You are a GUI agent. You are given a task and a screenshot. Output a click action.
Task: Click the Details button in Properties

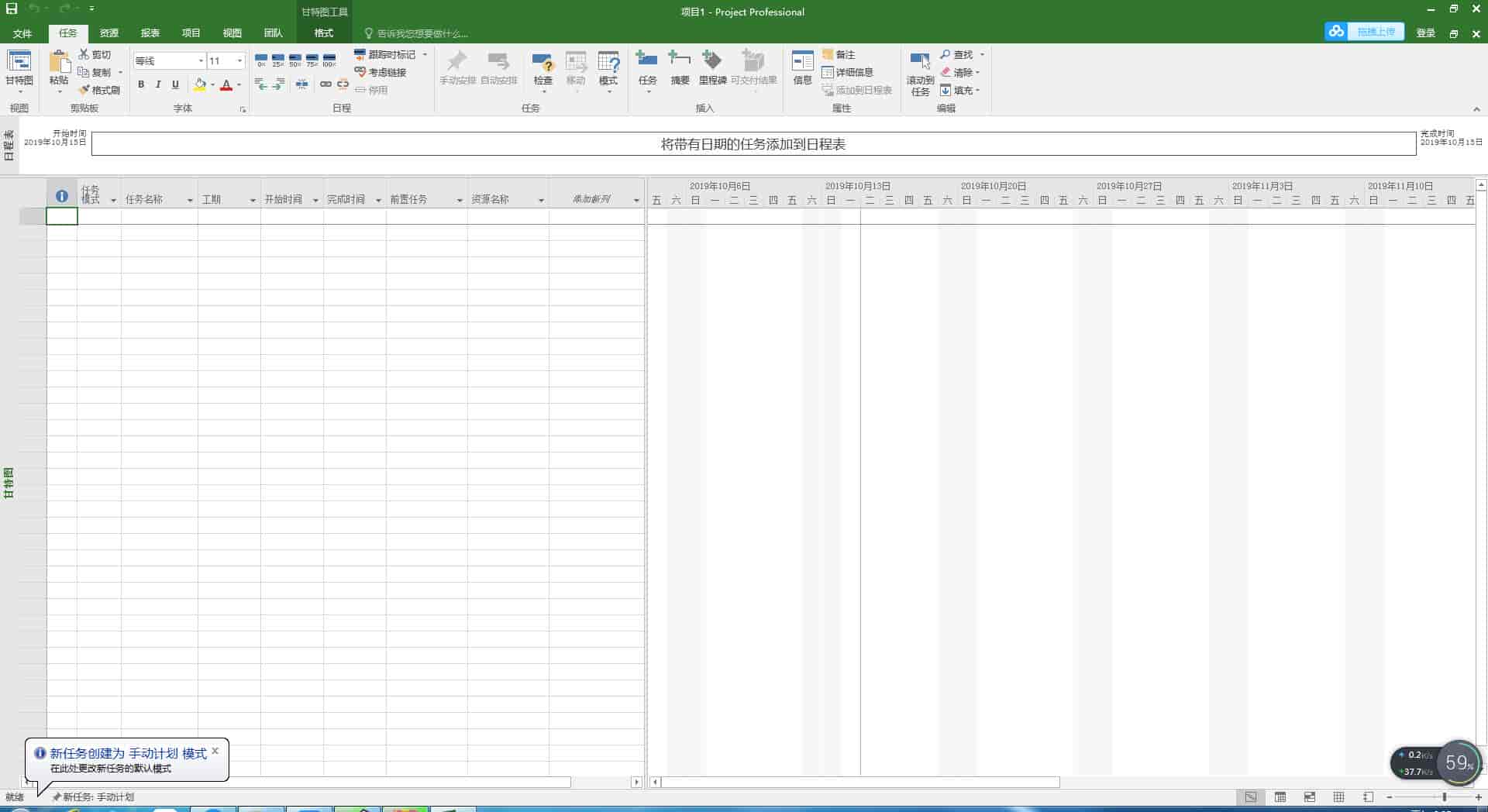pos(847,72)
